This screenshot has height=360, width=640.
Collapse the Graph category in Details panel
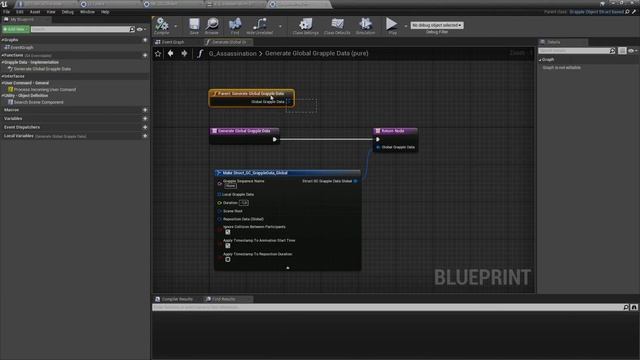click(x=540, y=60)
